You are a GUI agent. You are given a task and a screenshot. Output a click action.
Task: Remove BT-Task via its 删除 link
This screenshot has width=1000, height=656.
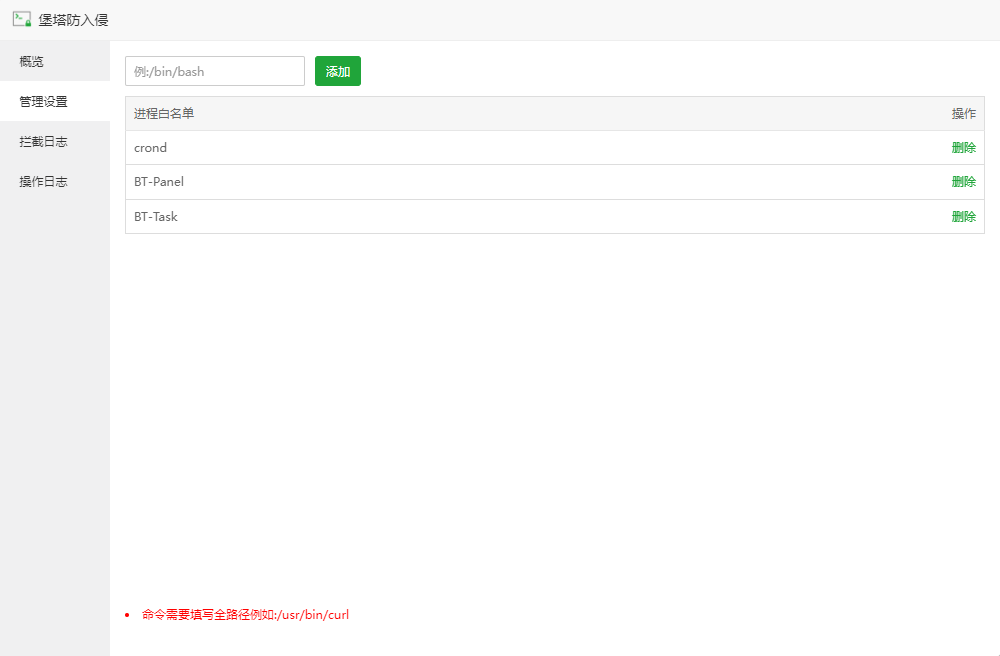point(963,216)
